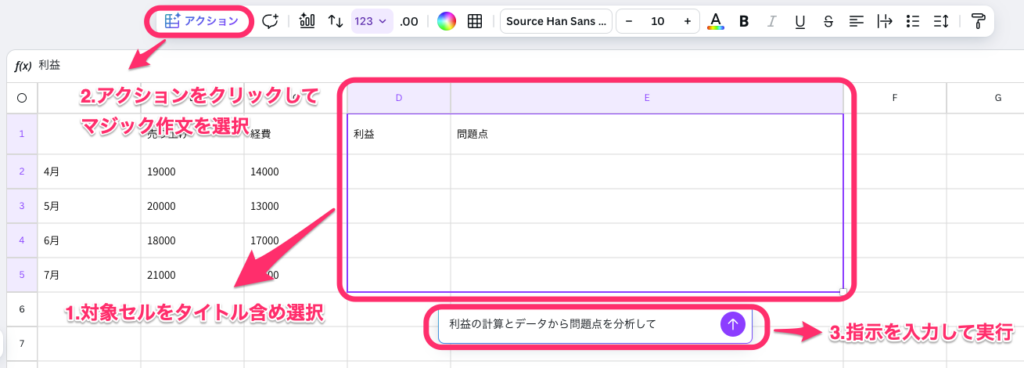This screenshot has width=1024, height=368.
Task: Toggle underline formatting
Action: tap(800, 21)
